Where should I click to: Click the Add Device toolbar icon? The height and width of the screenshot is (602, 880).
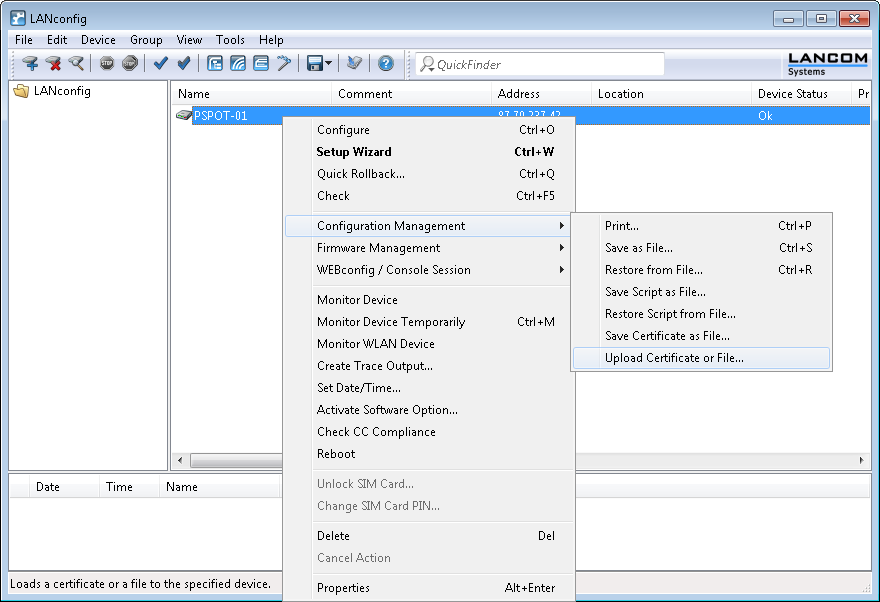click(30, 64)
